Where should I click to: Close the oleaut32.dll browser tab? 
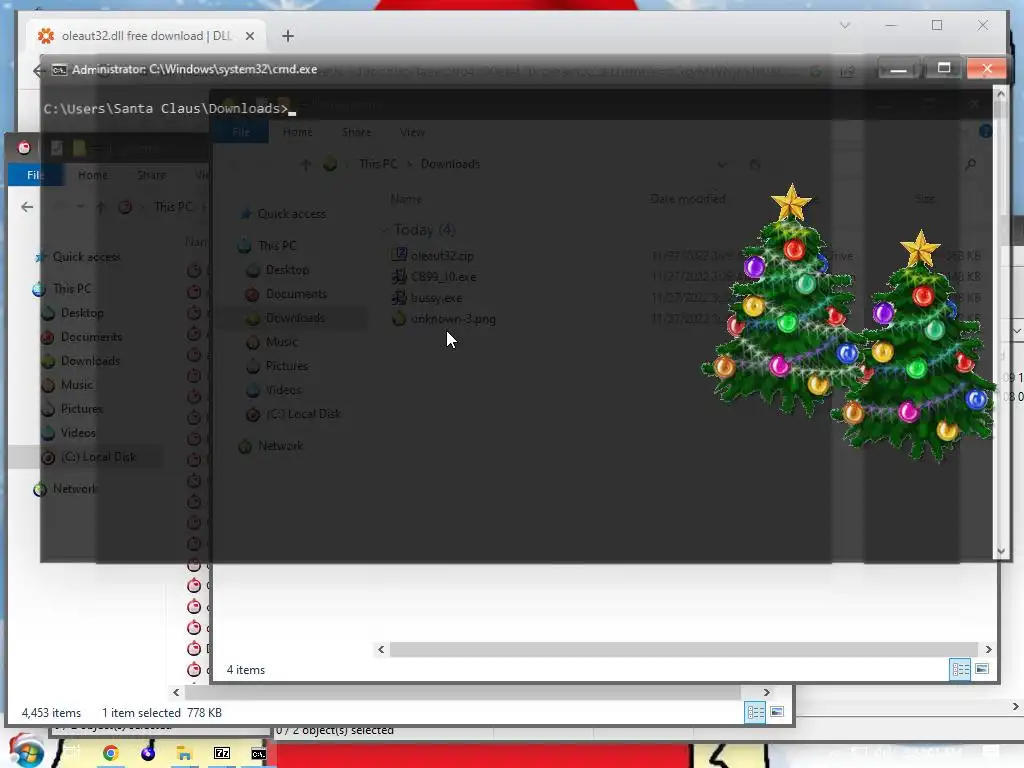point(249,36)
